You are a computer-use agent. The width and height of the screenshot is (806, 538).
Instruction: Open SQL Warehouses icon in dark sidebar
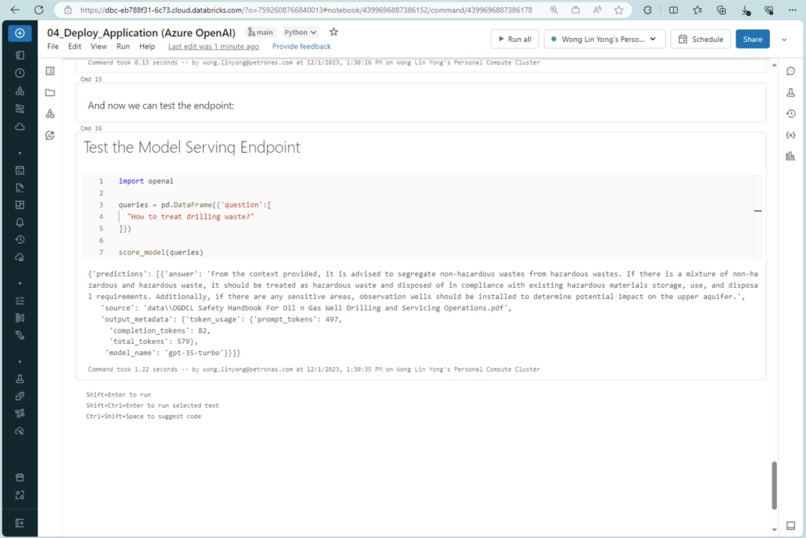(x=20, y=257)
